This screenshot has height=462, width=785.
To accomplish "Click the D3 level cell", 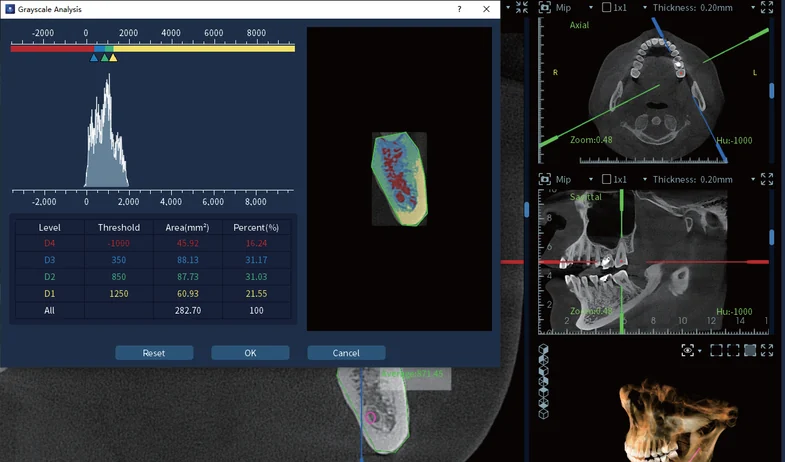I will 50,260.
